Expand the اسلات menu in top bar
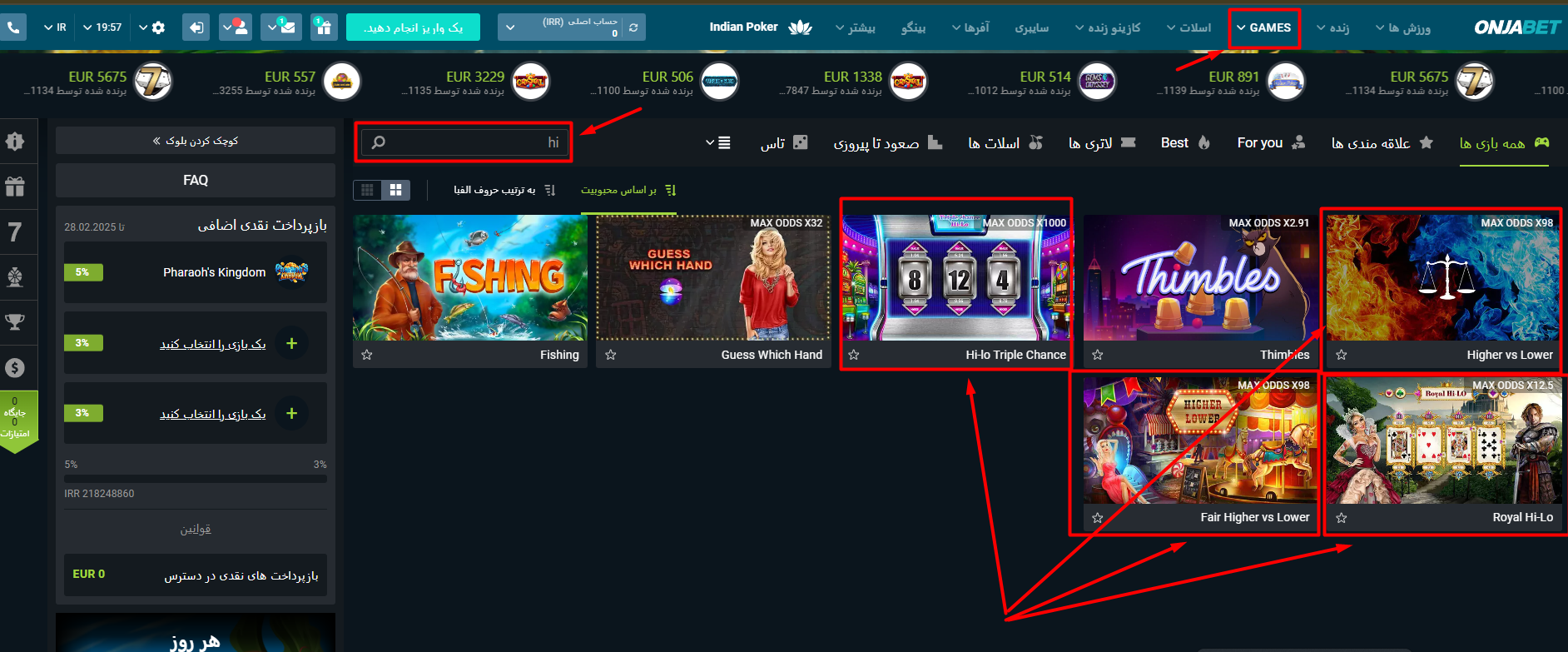The image size is (1568, 652). tap(1188, 27)
